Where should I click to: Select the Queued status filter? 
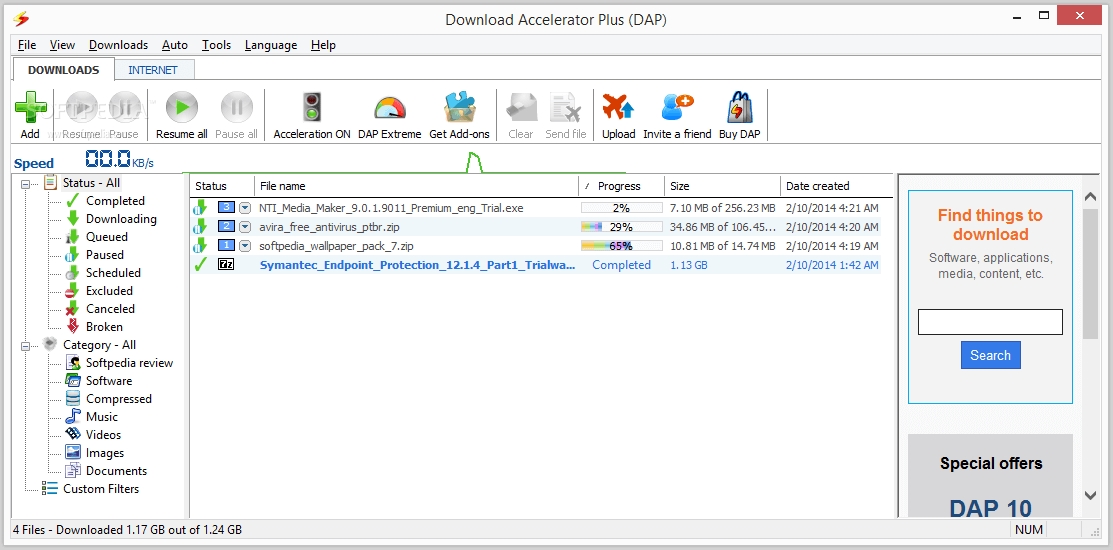point(106,236)
